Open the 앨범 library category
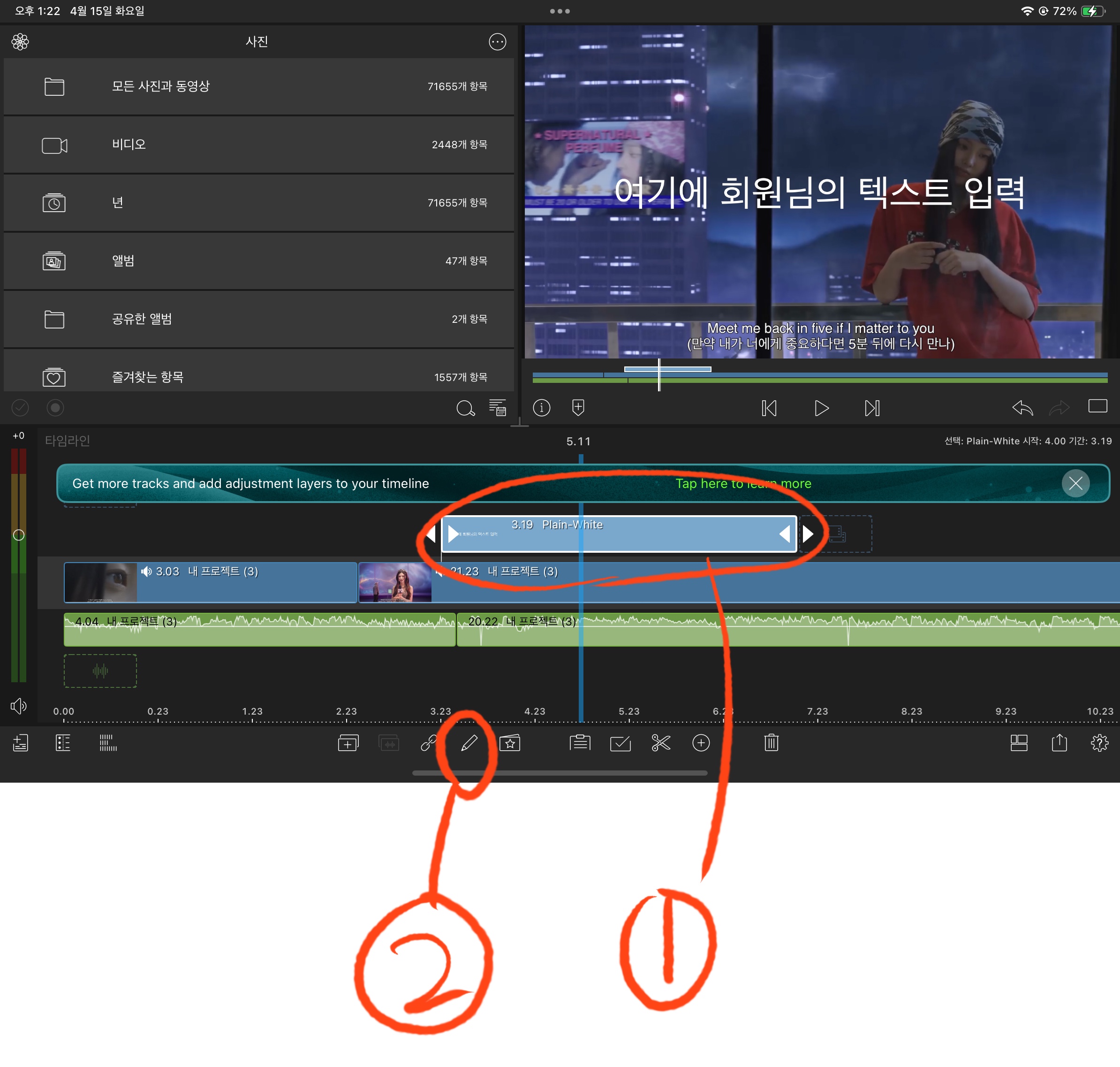 click(259, 261)
